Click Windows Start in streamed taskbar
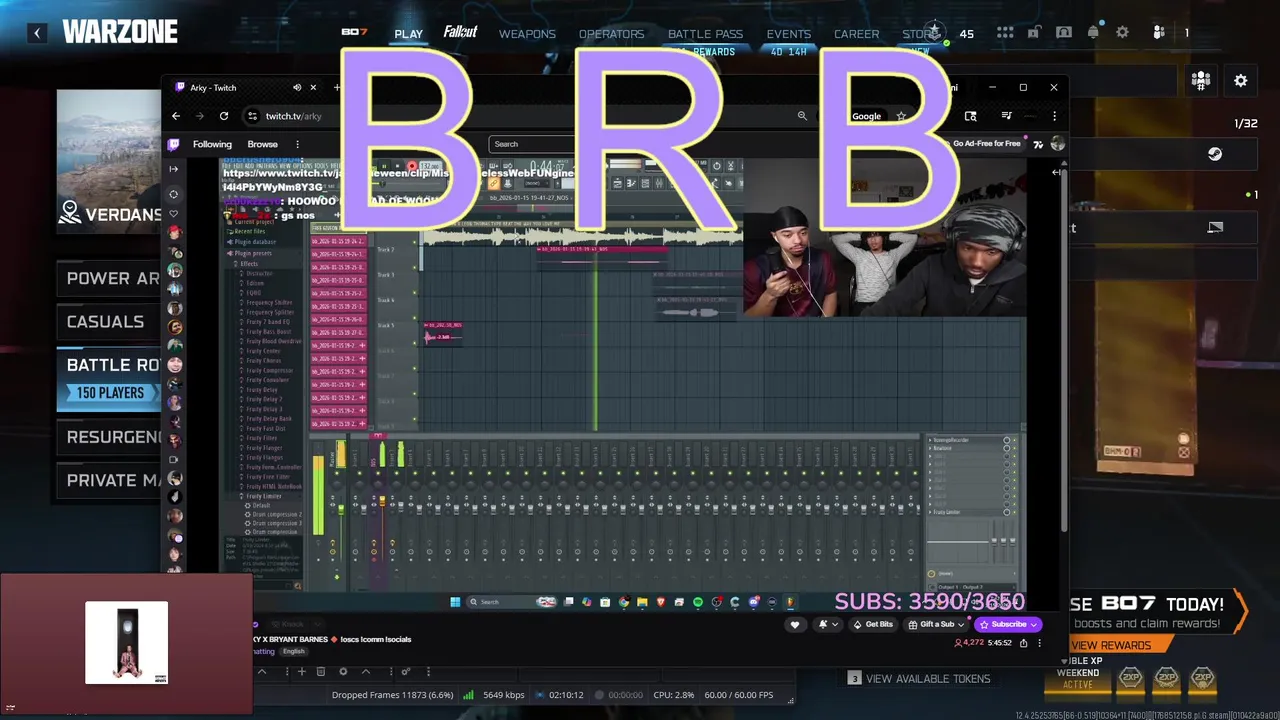1280x720 pixels. point(455,602)
